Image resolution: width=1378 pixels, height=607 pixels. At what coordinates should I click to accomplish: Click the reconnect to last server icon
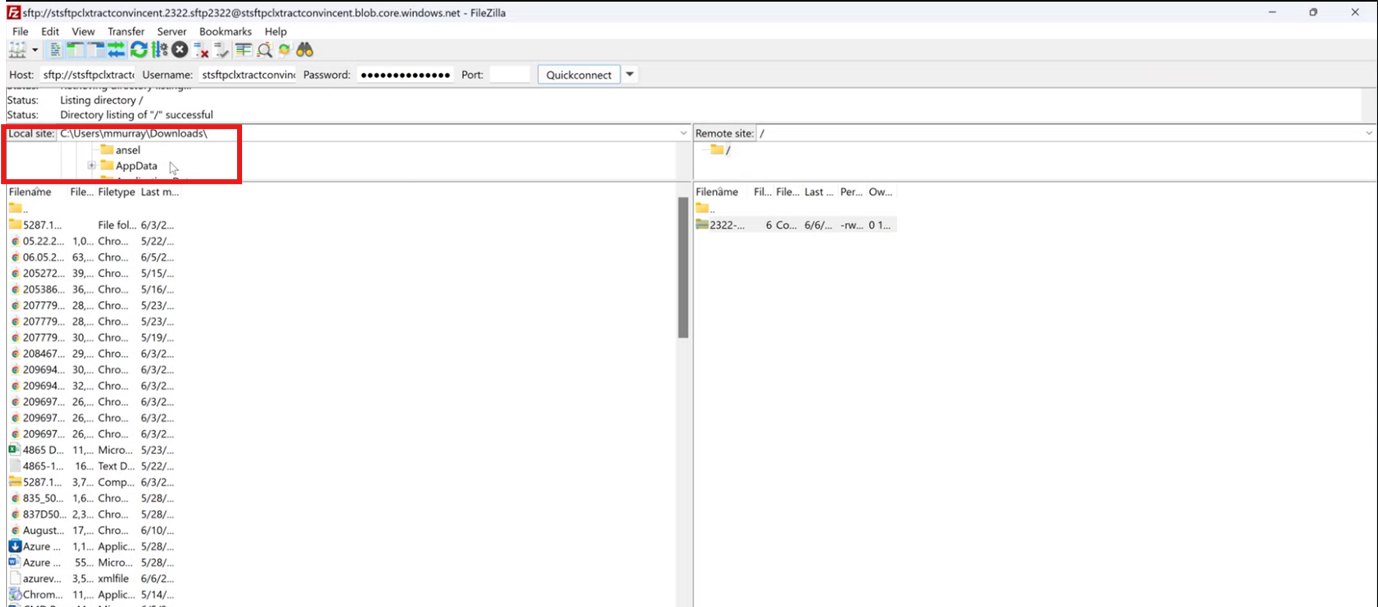221,49
